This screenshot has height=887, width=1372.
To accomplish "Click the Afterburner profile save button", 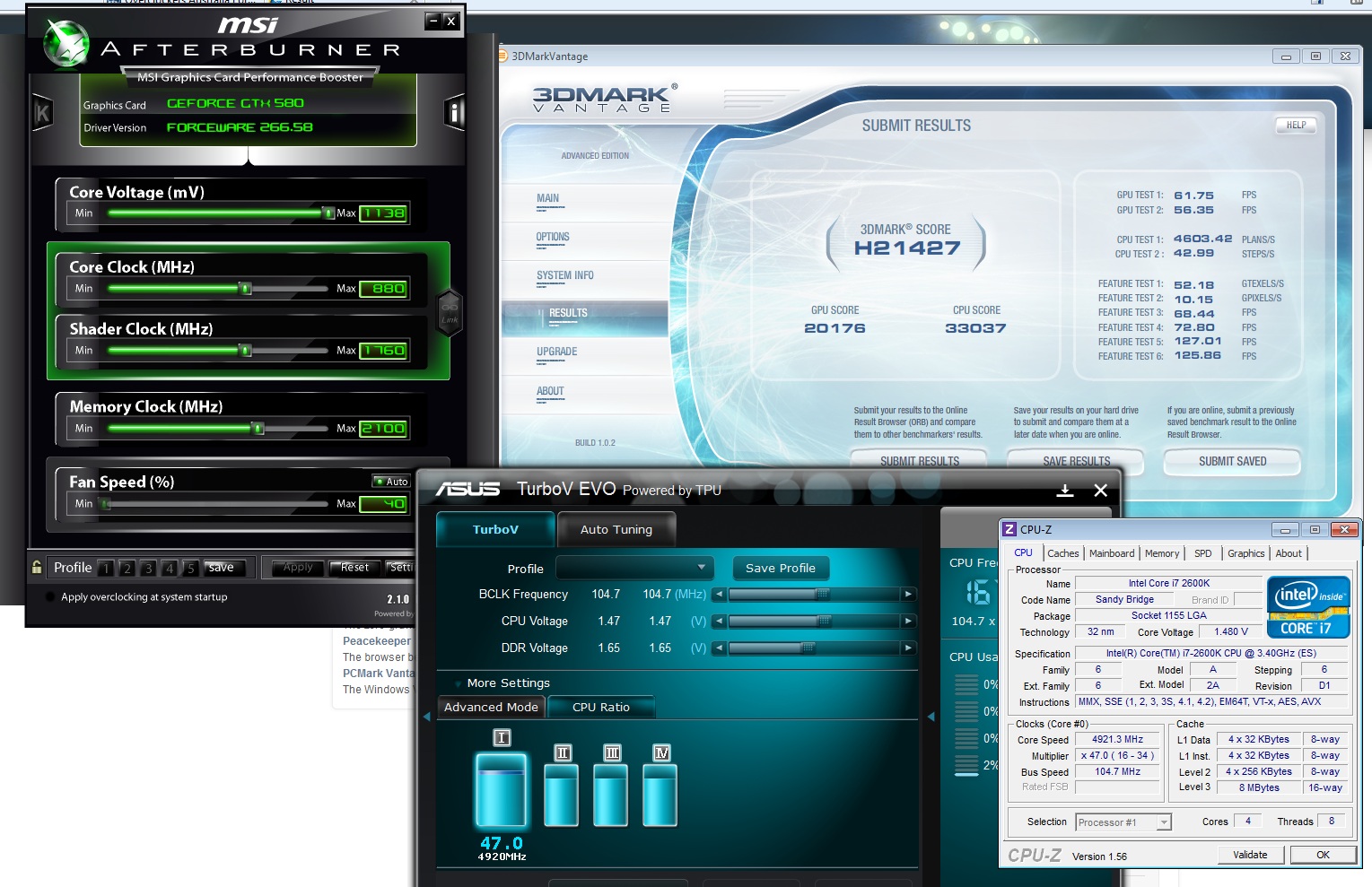I will pyautogui.click(x=223, y=568).
